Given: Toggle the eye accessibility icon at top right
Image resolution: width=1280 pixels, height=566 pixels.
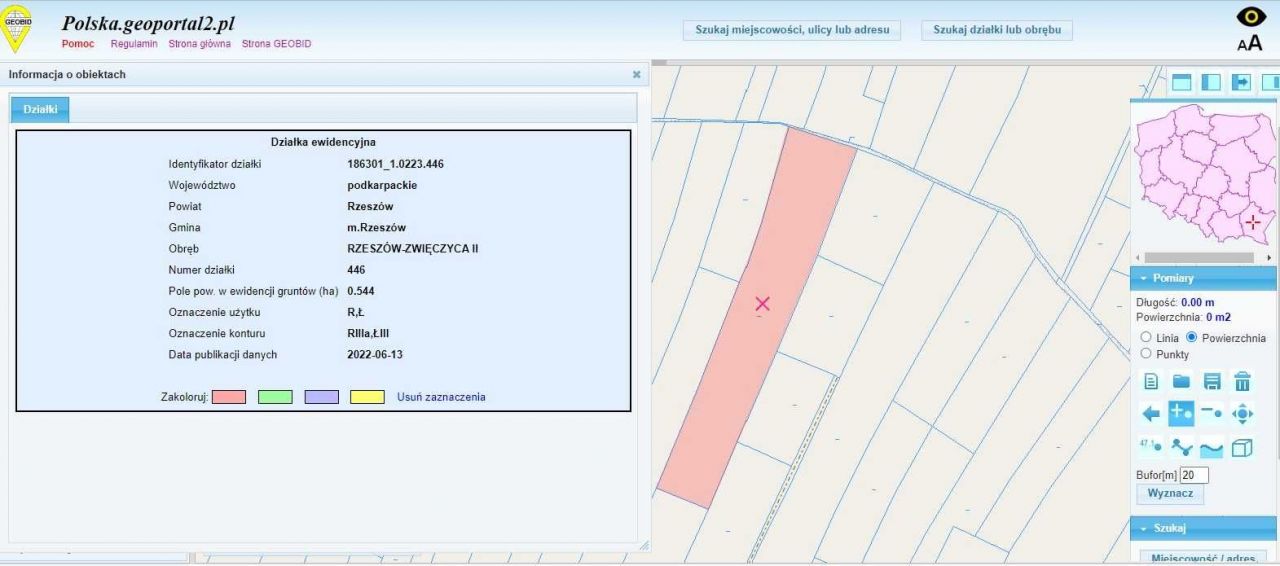Looking at the screenshot, I should pos(1250,17).
